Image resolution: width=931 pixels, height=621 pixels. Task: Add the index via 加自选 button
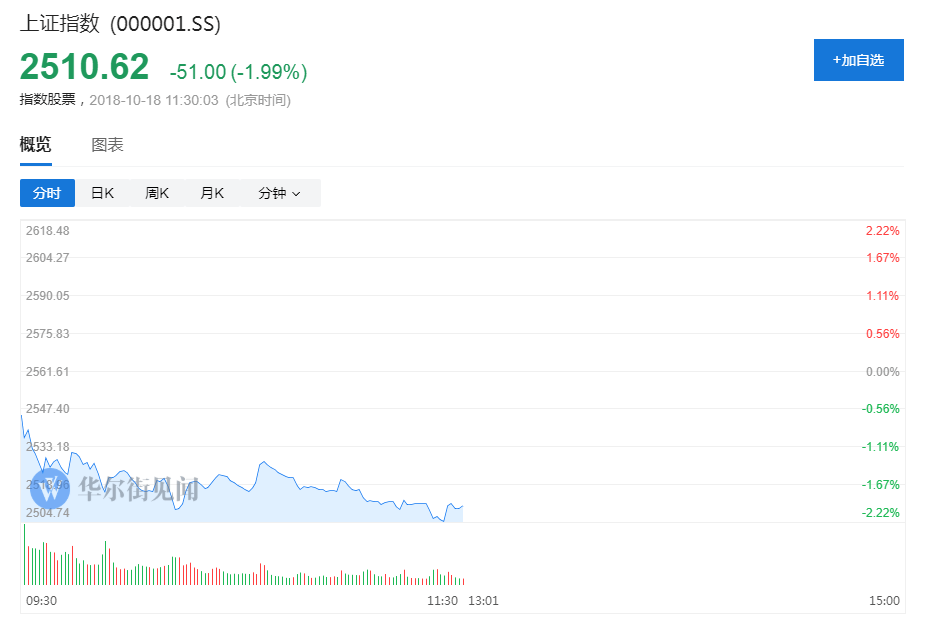(858, 60)
